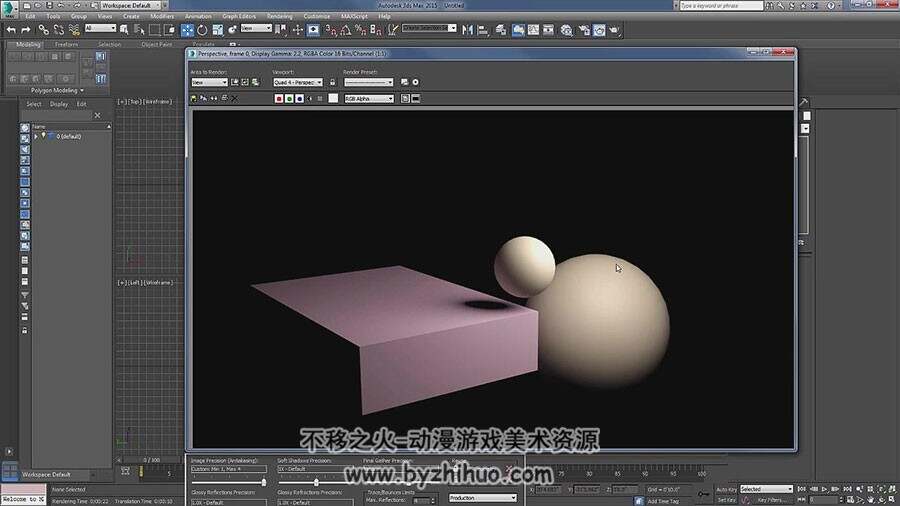Toggle the Red channel in render window
900x506 pixels.
point(279,99)
